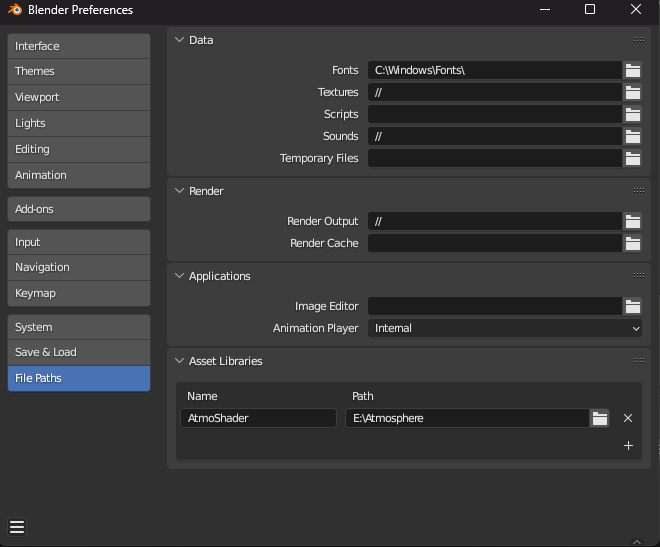Open the preferences hamburger menu

tap(17, 527)
